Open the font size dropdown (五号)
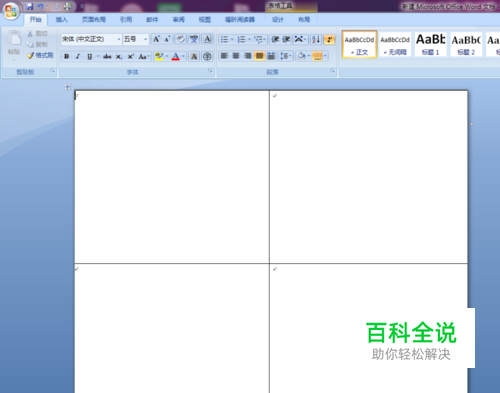500x393 pixels. click(145, 39)
